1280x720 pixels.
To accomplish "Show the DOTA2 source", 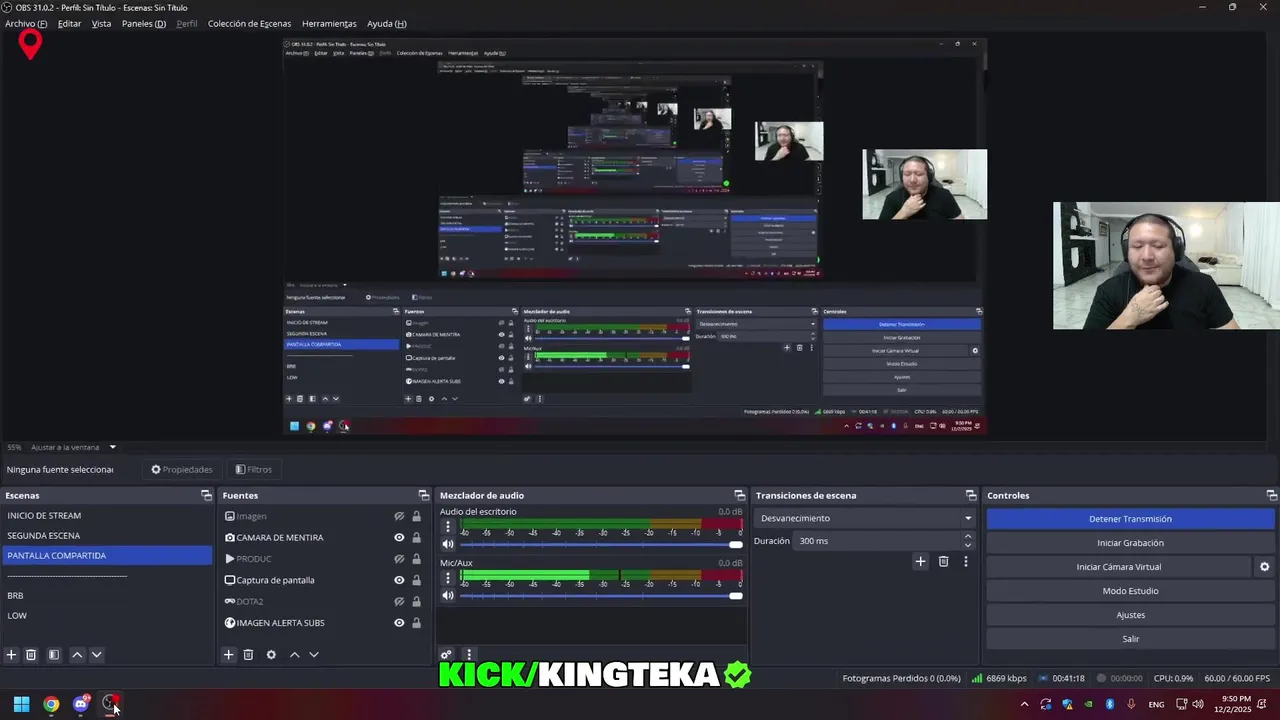I will coord(399,601).
